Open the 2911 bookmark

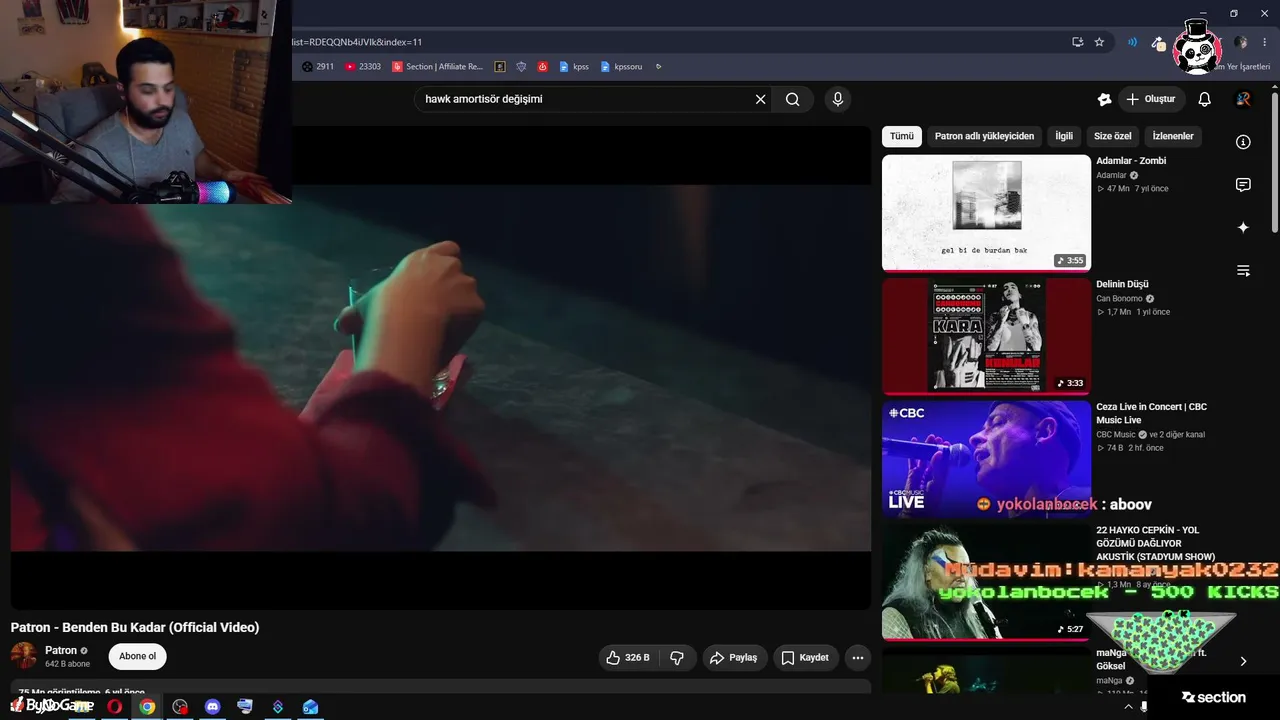(x=318, y=67)
